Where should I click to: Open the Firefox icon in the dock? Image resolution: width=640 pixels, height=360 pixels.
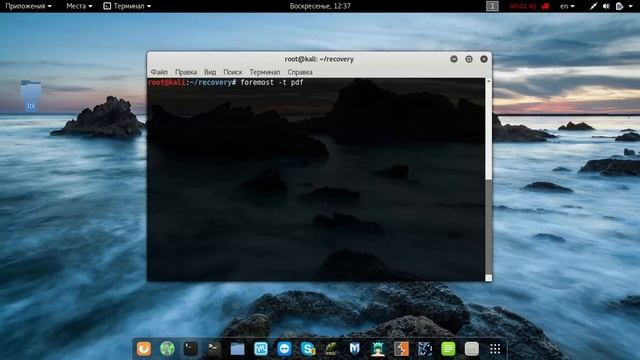[144, 349]
